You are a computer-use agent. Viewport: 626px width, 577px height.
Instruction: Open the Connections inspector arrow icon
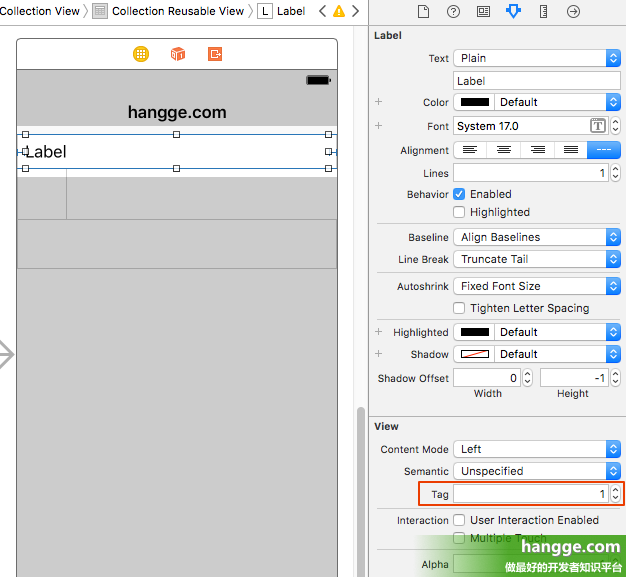573,12
